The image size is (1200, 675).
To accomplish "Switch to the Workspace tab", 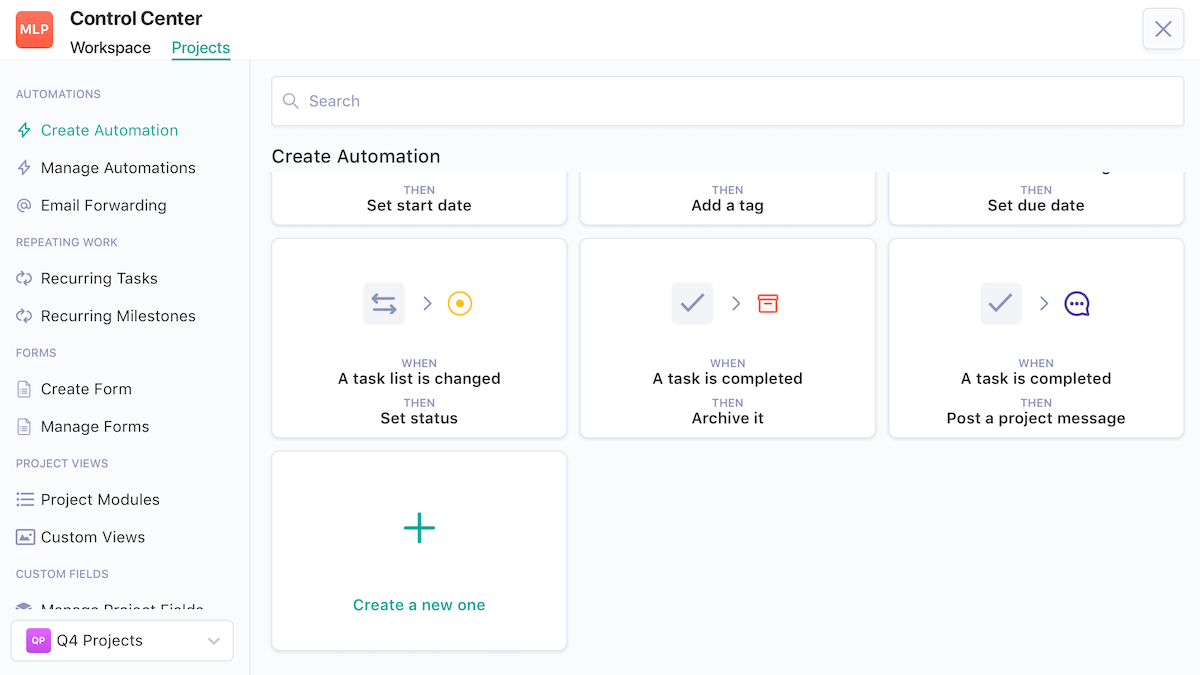I will [x=110, y=48].
